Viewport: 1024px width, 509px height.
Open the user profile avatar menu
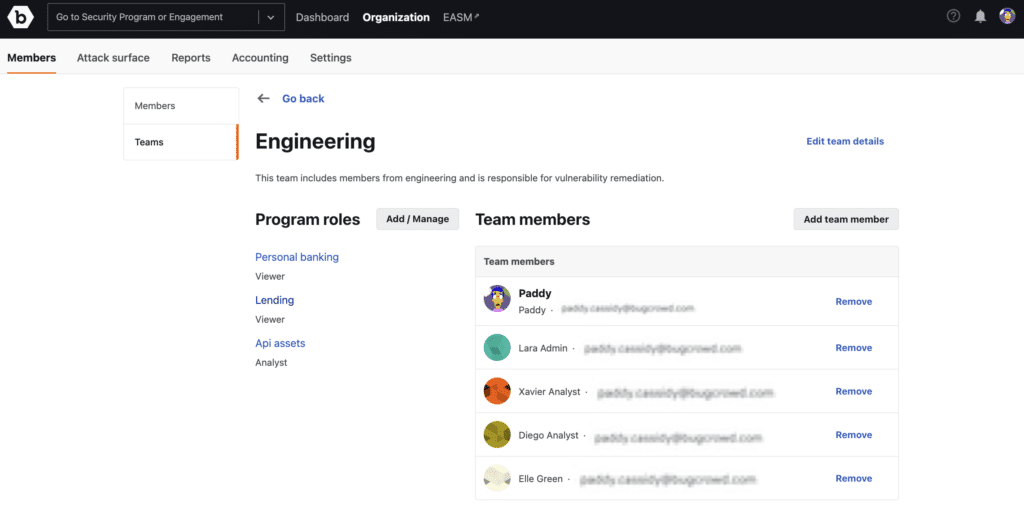click(1007, 17)
